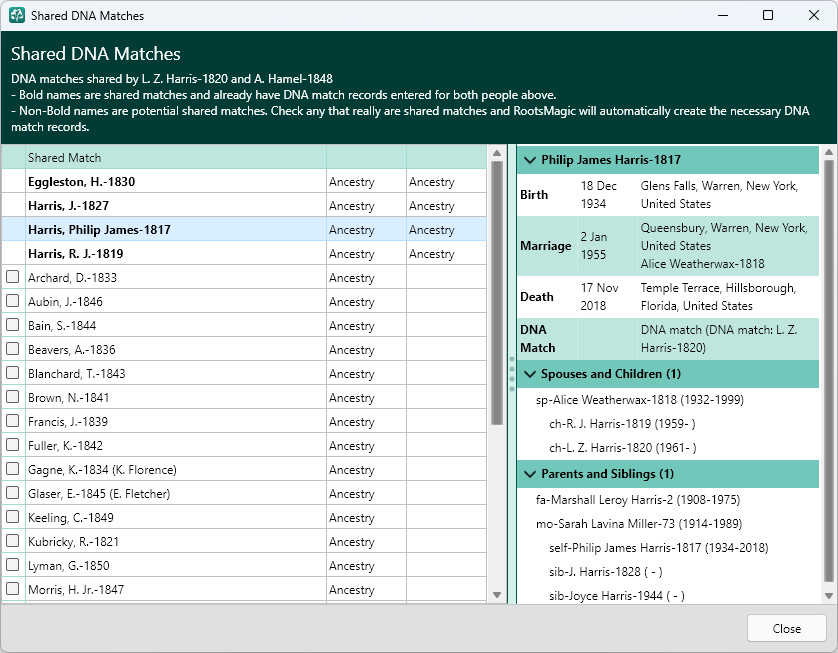This screenshot has height=653, width=838.
Task: Select sibling Joyce Harris-1944
Action: (617, 596)
